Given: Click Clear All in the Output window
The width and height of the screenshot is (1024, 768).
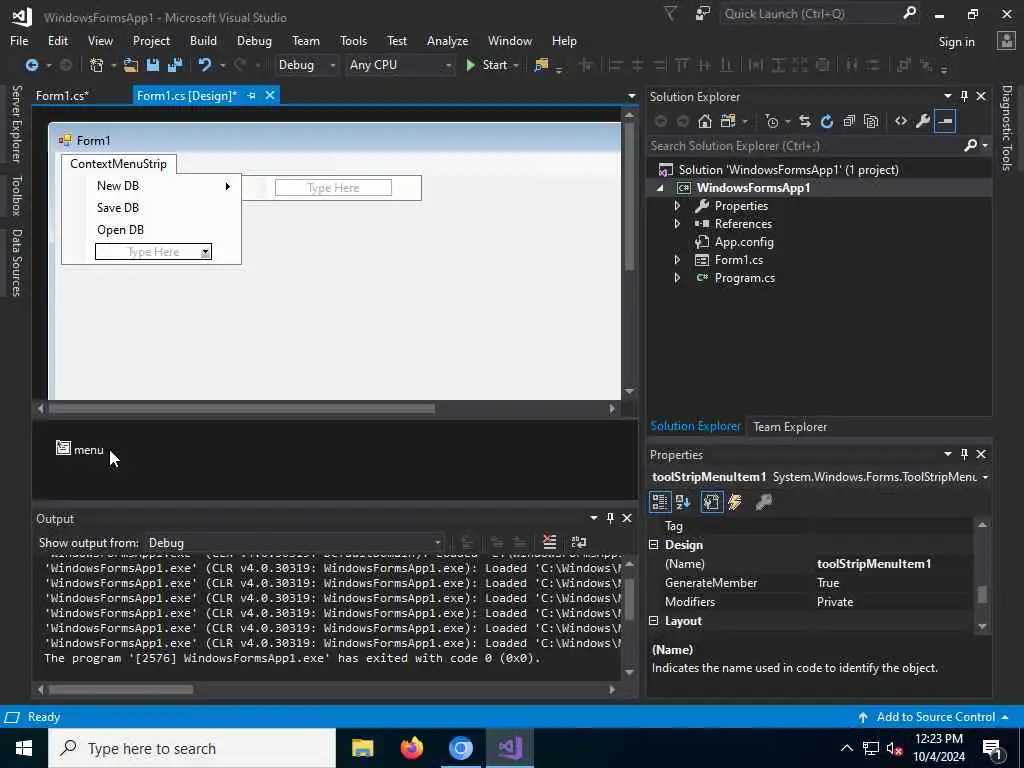Looking at the screenshot, I should pos(550,542).
